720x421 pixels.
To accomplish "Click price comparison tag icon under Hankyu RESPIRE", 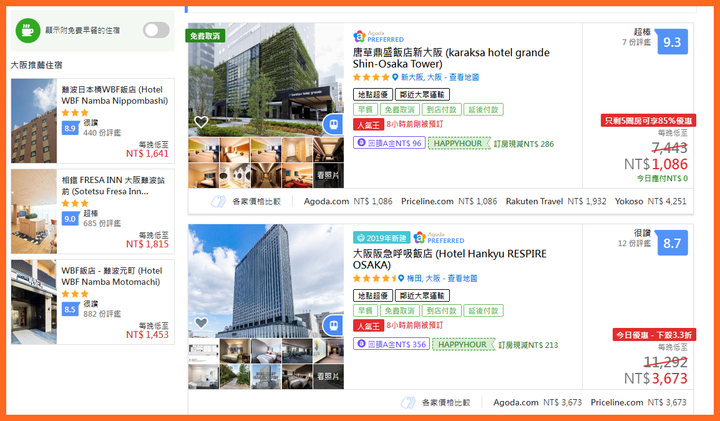I will point(408,403).
